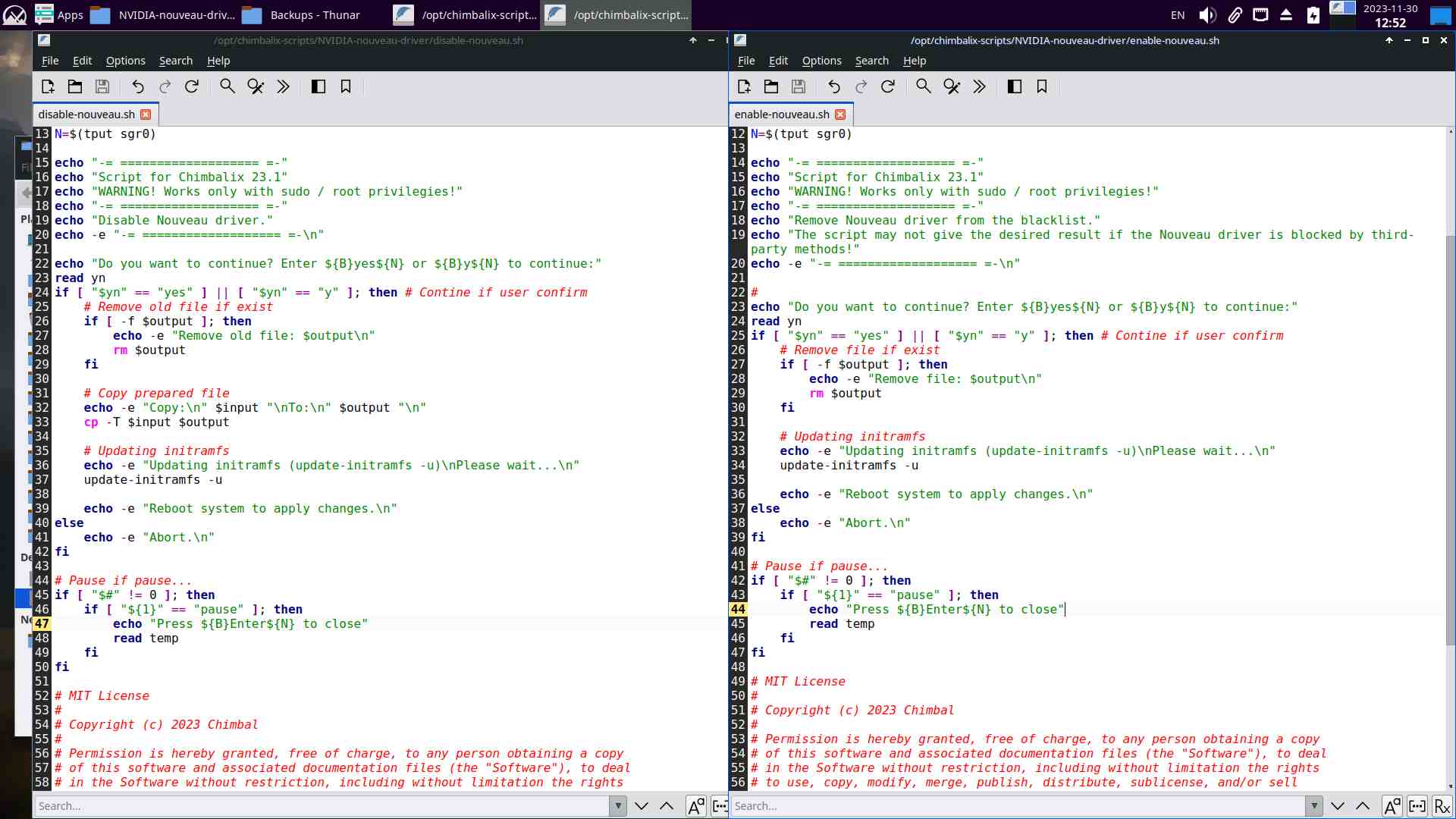Image resolution: width=1456 pixels, height=819 pixels.
Task: Click Reload icon in right editor toolbar
Action: (888, 86)
